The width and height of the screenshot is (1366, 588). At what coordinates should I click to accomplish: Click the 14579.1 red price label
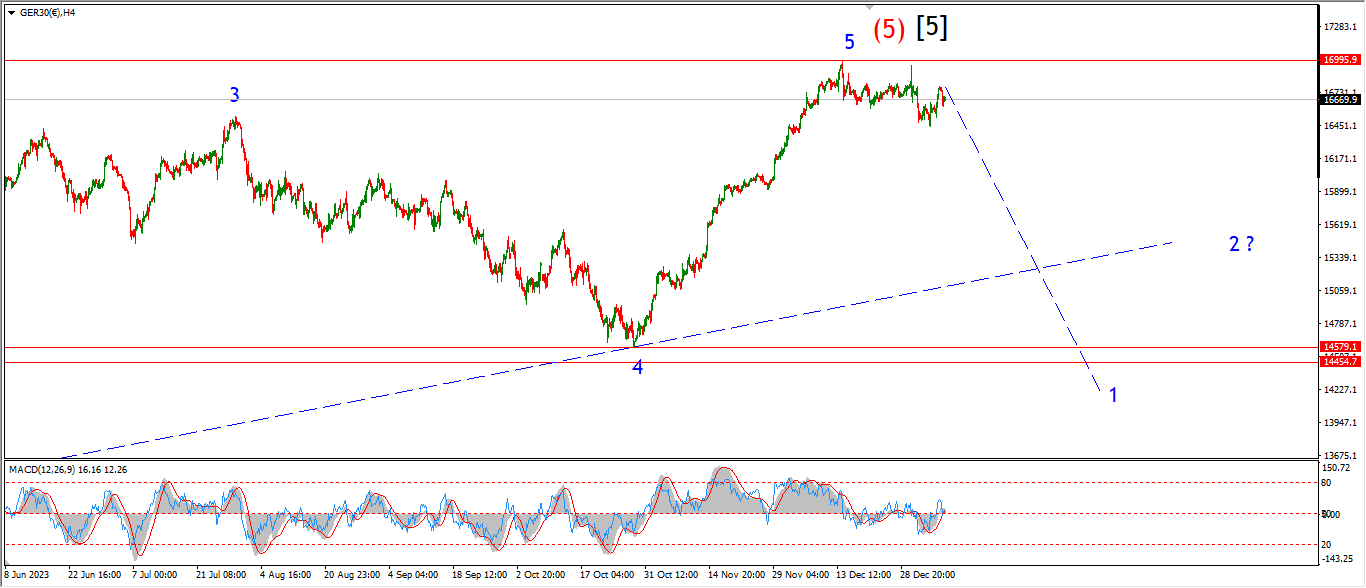(1340, 347)
